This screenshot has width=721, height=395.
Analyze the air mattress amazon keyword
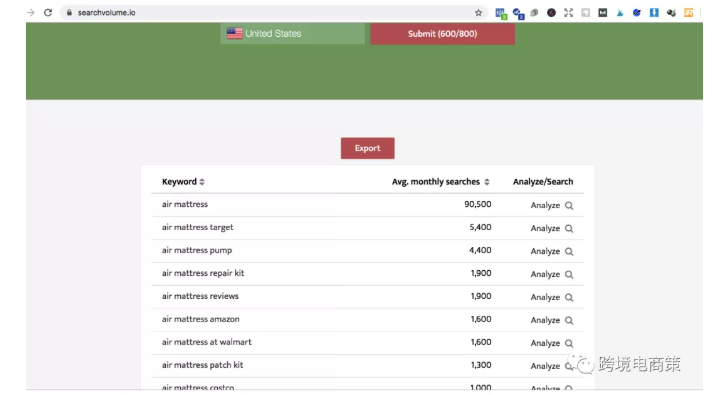pyautogui.click(x=545, y=321)
